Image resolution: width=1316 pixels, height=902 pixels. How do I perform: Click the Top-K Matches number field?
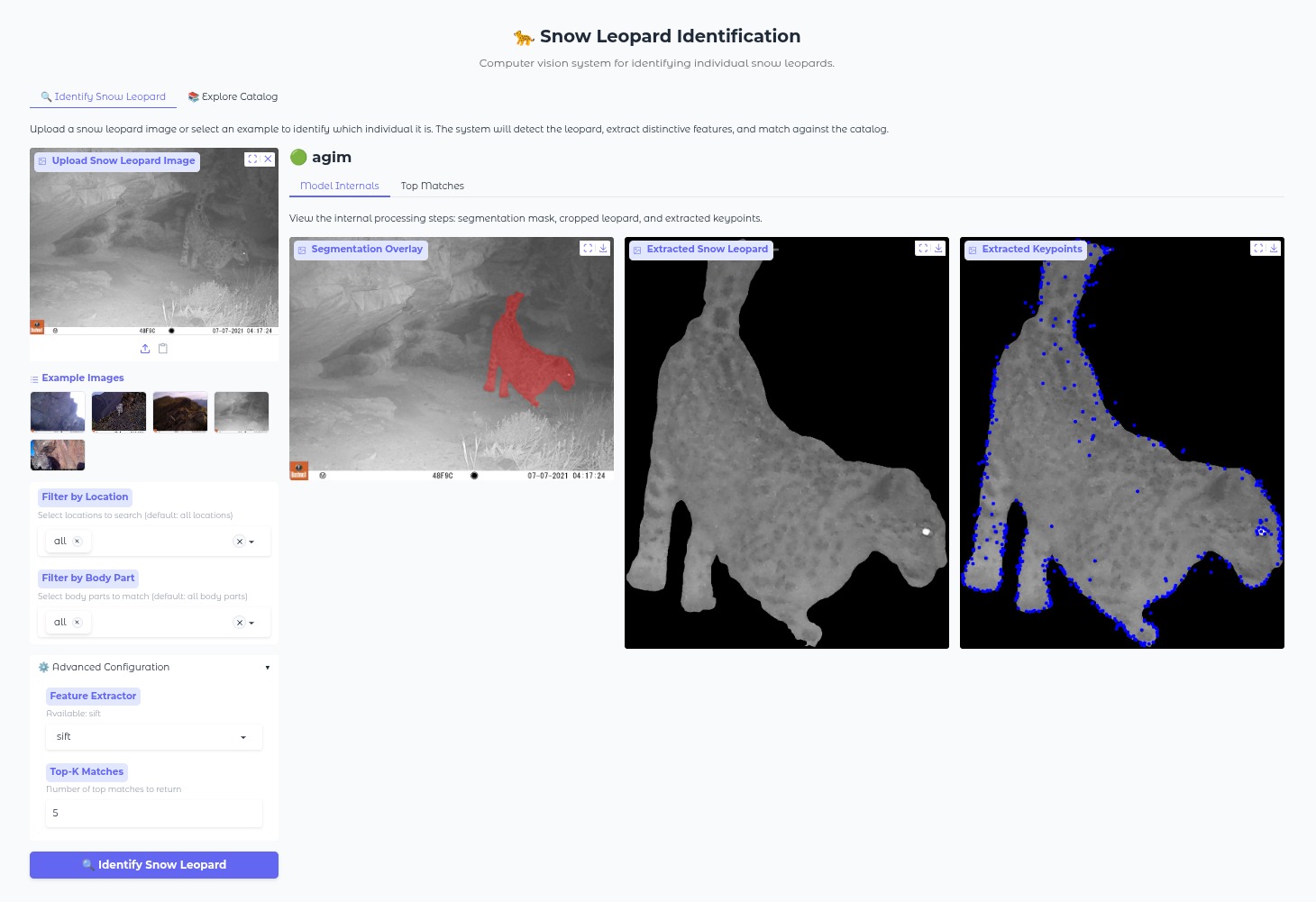pyautogui.click(x=153, y=813)
